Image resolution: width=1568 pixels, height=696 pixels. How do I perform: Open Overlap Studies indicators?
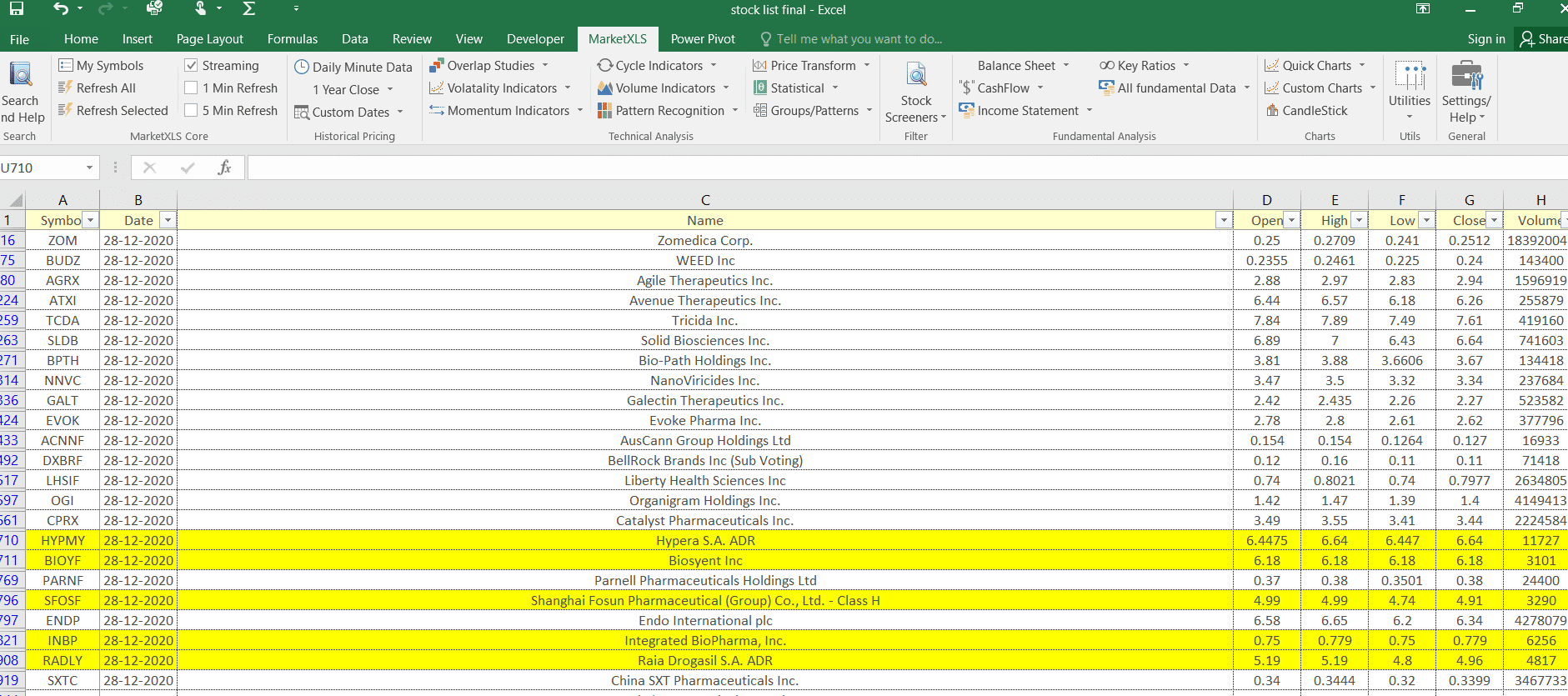(489, 65)
